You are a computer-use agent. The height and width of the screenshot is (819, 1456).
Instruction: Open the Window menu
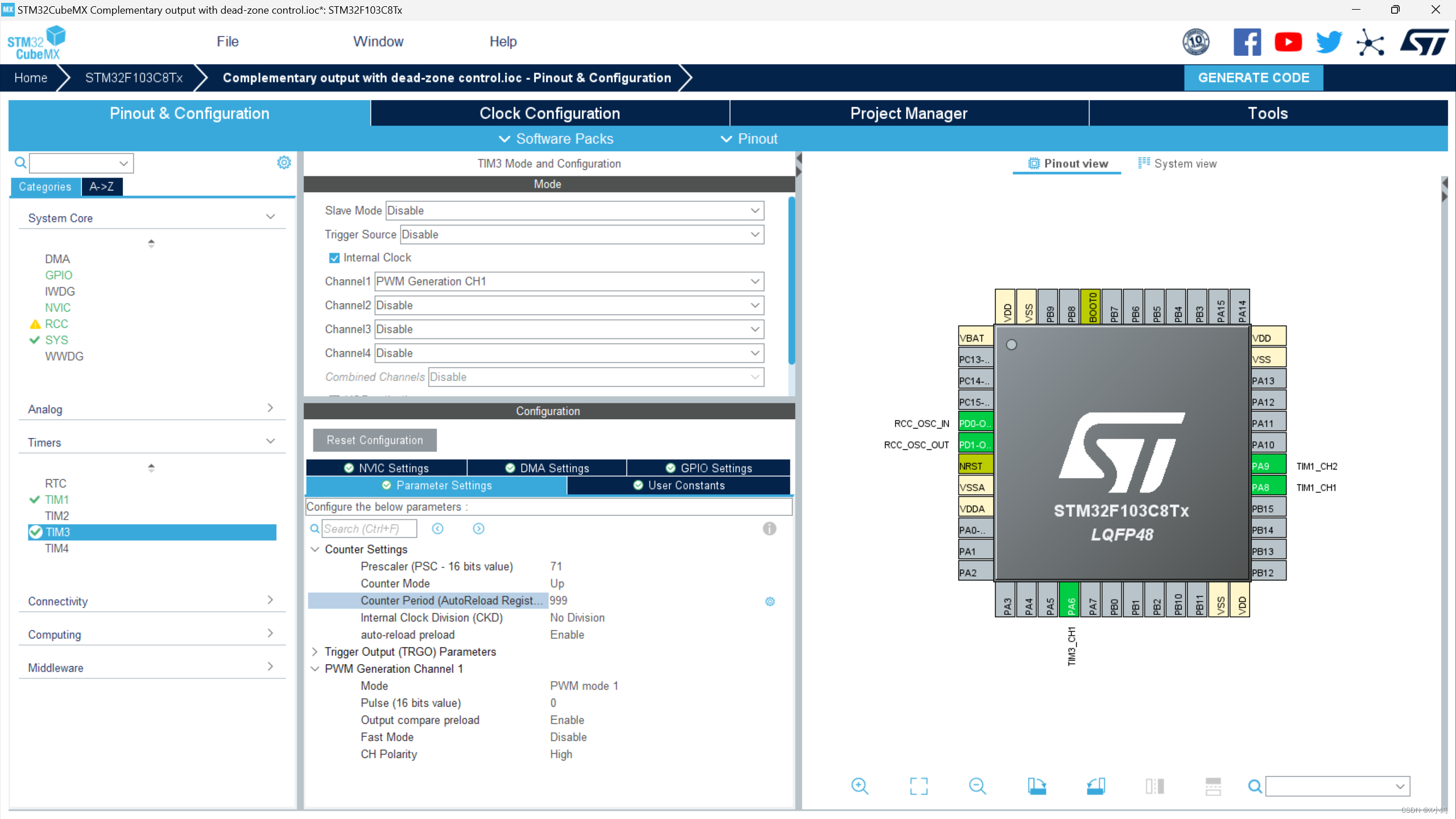[x=378, y=42]
